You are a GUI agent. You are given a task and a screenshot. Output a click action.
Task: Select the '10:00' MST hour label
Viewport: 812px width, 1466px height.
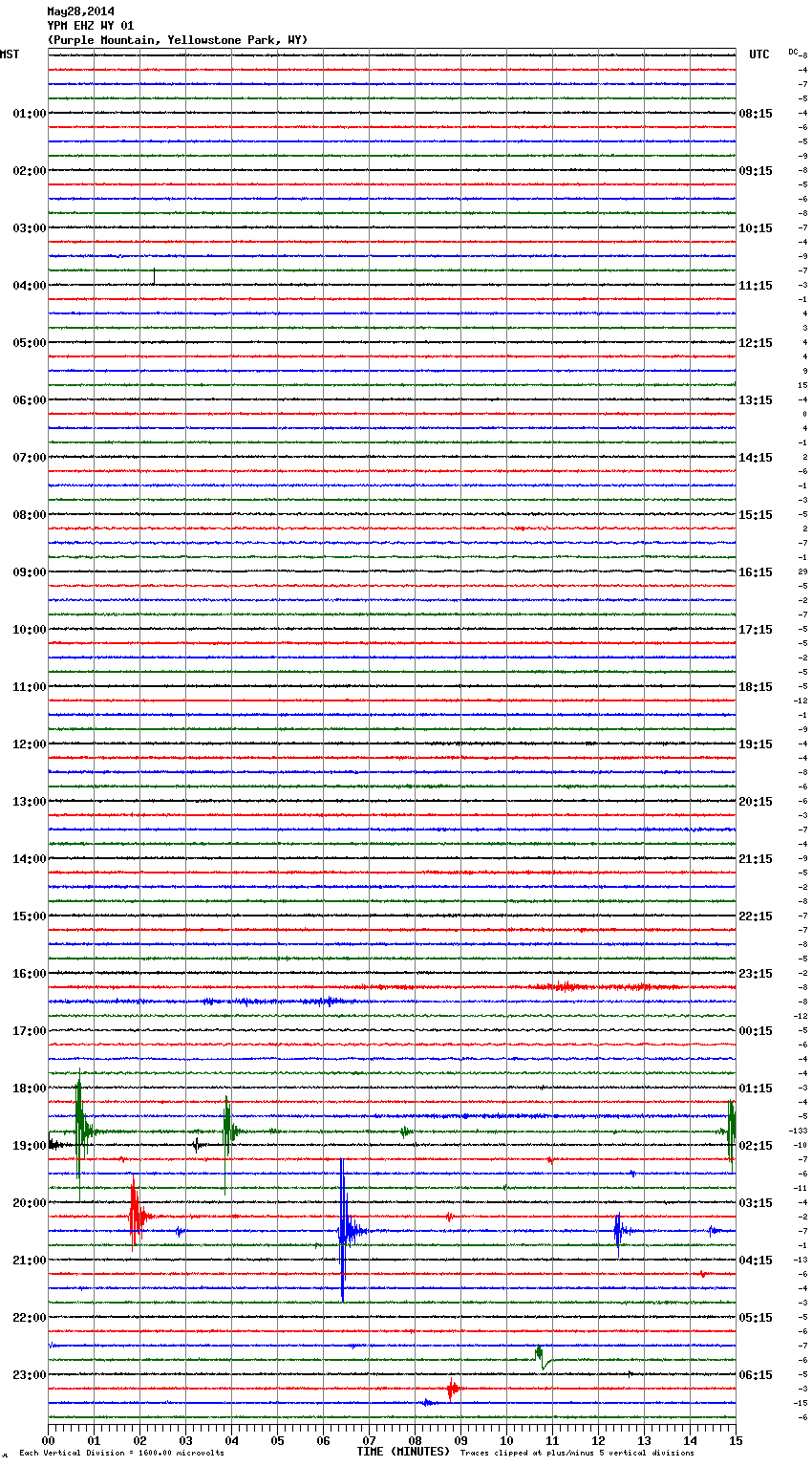coord(30,630)
